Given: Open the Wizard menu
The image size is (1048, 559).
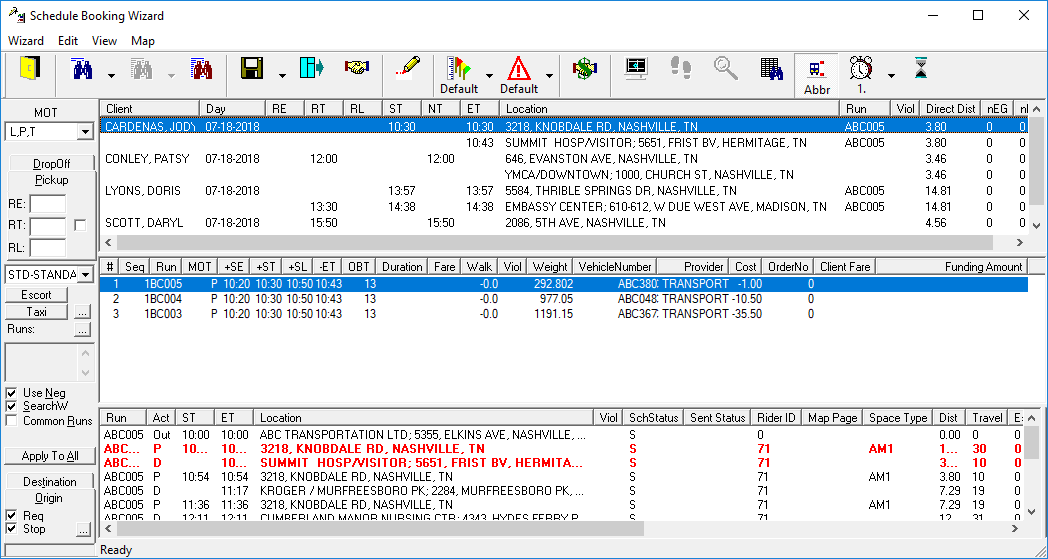Looking at the screenshot, I should tap(26, 41).
